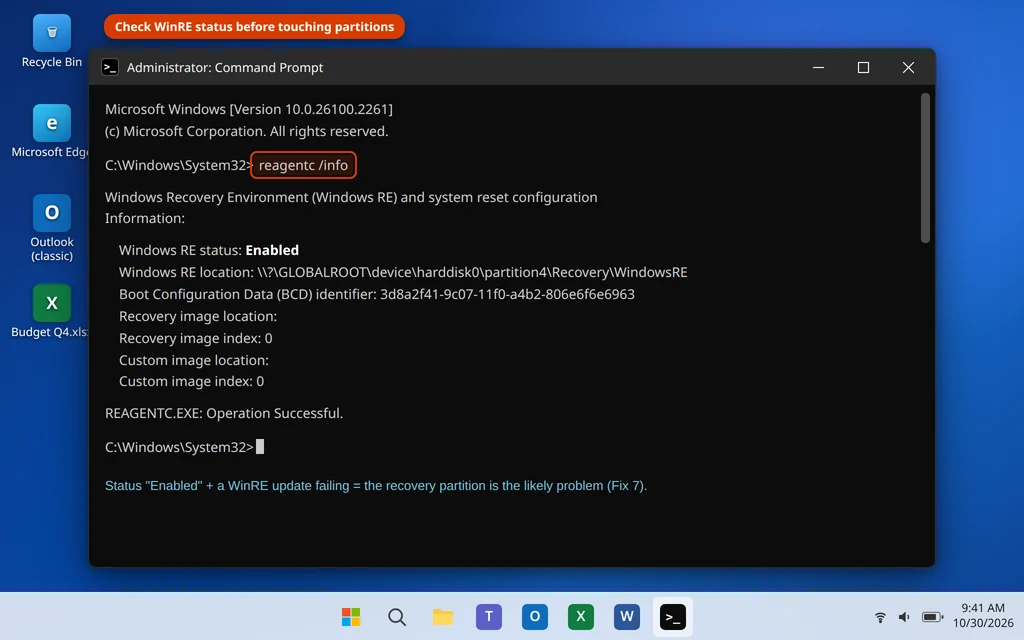This screenshot has height=640, width=1024.
Task: Select the Command Prompt taskbar icon
Action: click(673, 616)
